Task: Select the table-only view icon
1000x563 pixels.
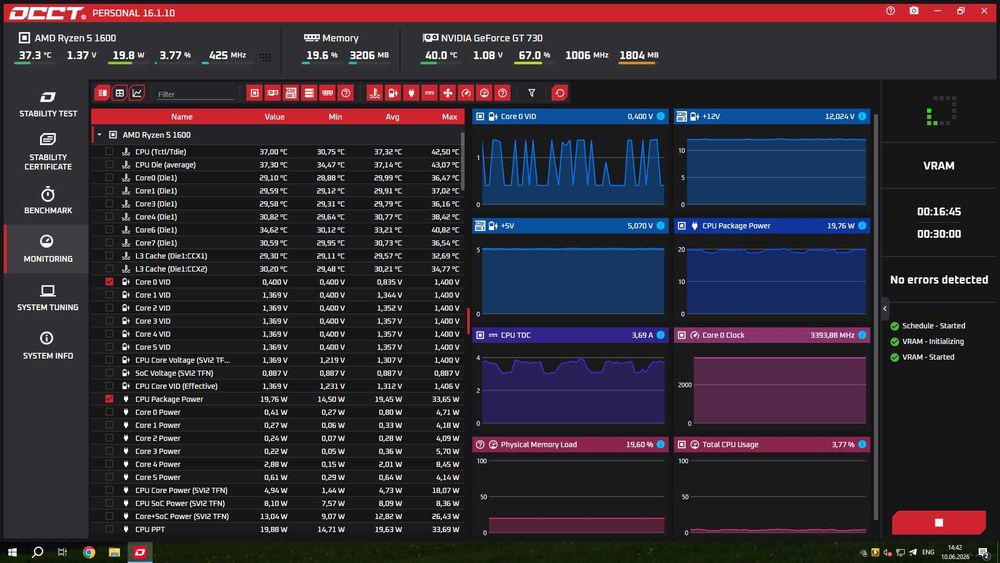Action: pos(119,93)
